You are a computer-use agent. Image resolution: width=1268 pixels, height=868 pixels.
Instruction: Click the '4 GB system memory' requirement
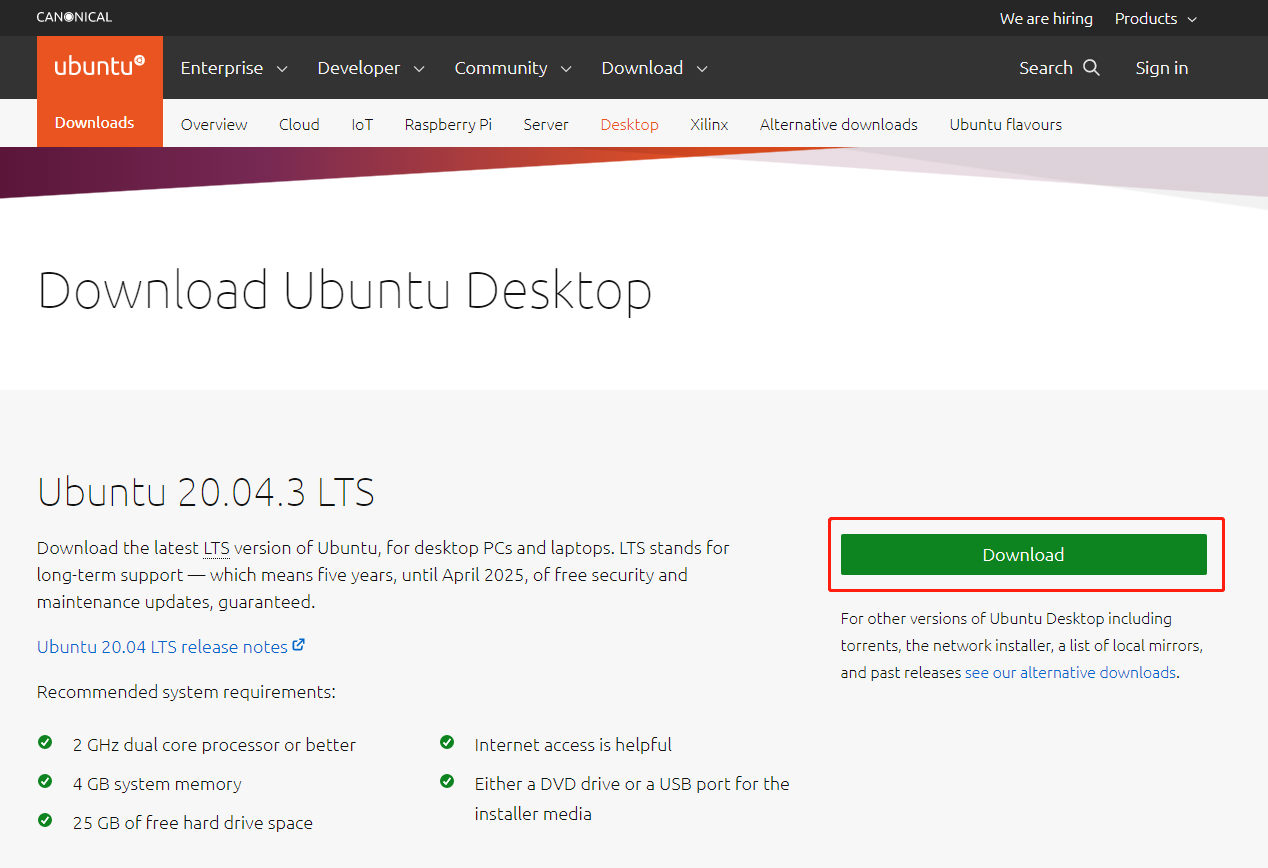pyautogui.click(x=157, y=784)
